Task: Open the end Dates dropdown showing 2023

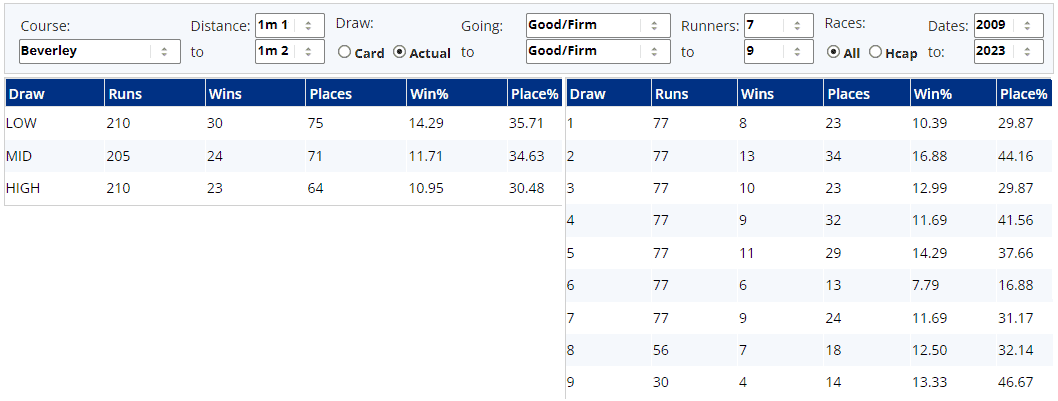Action: [x=1008, y=51]
